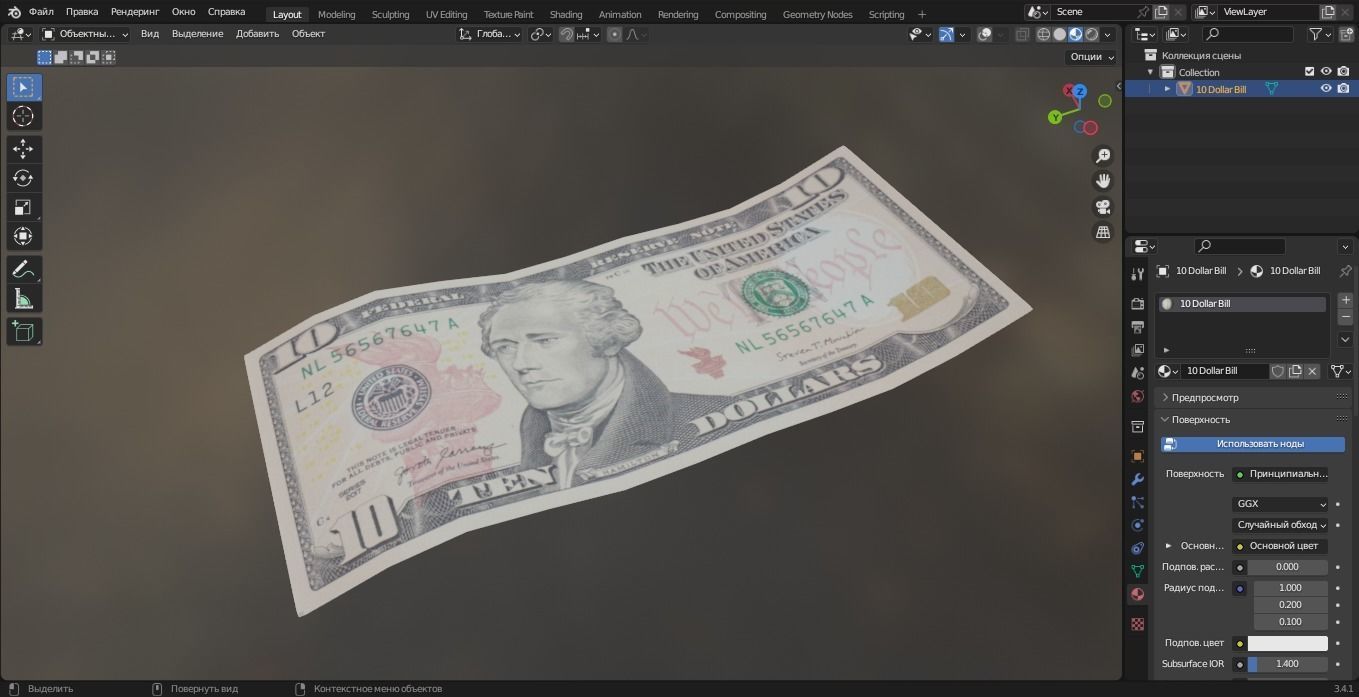Viewport: 1359px width, 697px height.
Task: Disable 10 Dollar Bill in renders
Action: pos(1343,89)
